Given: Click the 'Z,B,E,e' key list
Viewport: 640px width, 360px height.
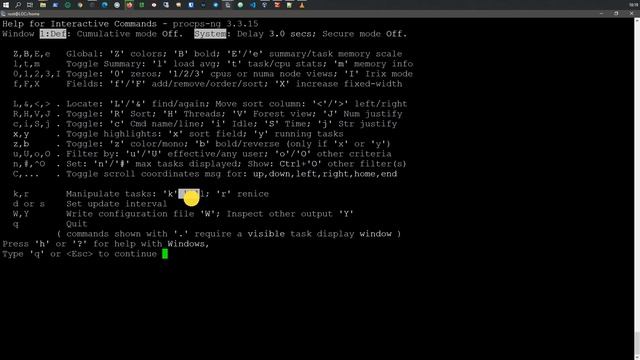Looking at the screenshot, I should coord(32,54).
